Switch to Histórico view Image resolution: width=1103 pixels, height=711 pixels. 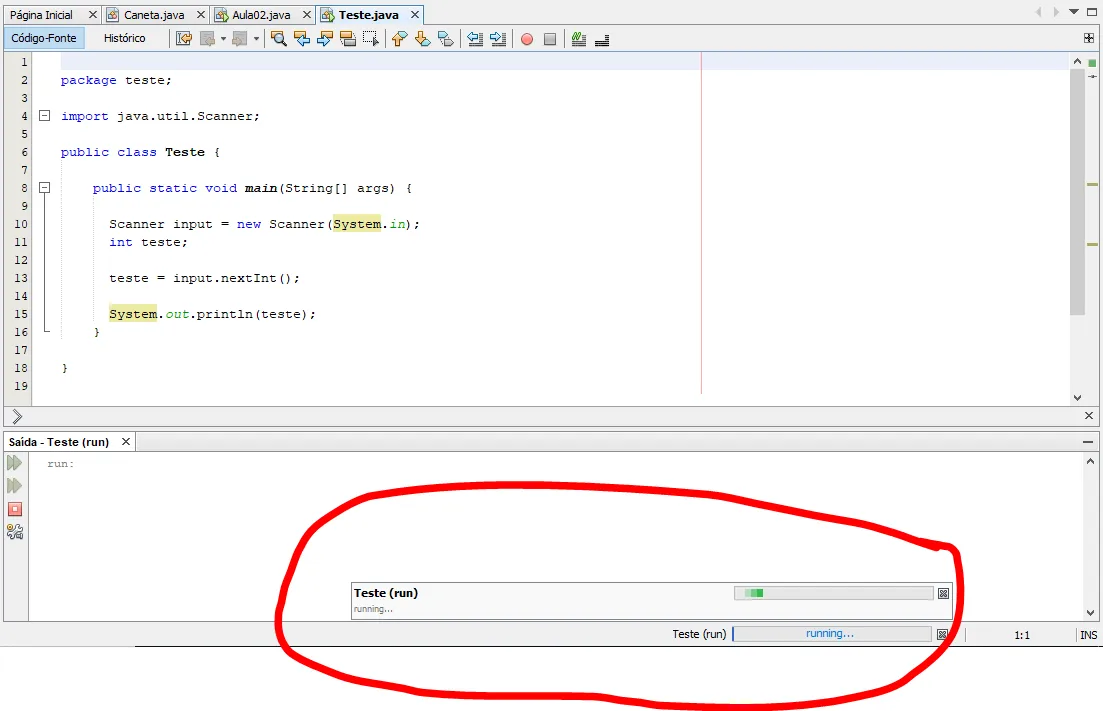125,38
